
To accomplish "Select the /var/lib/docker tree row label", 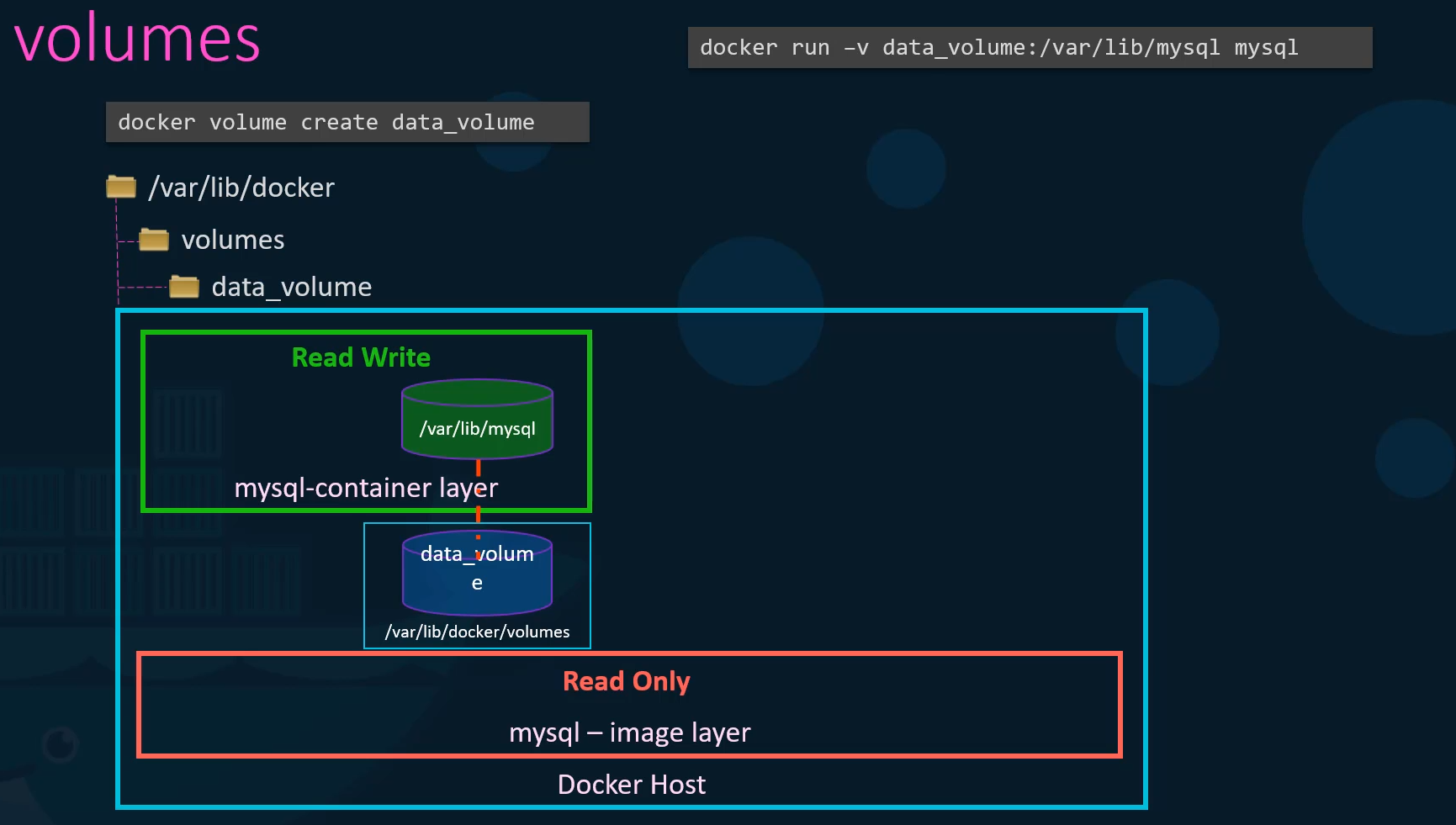I will pyautogui.click(x=241, y=187).
